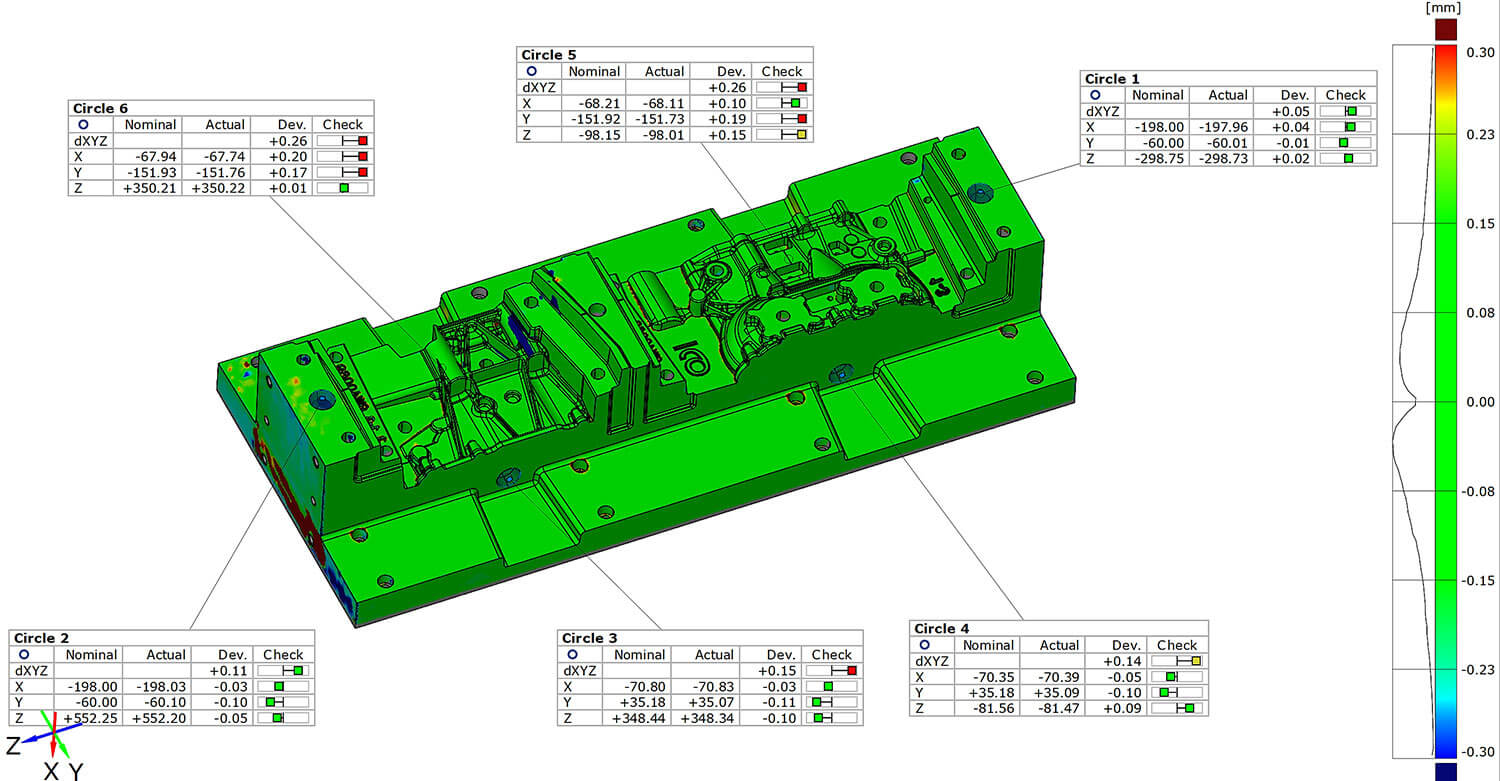Select the Circle 5 label title
Screen dimensions: 1500x781
tap(549, 55)
